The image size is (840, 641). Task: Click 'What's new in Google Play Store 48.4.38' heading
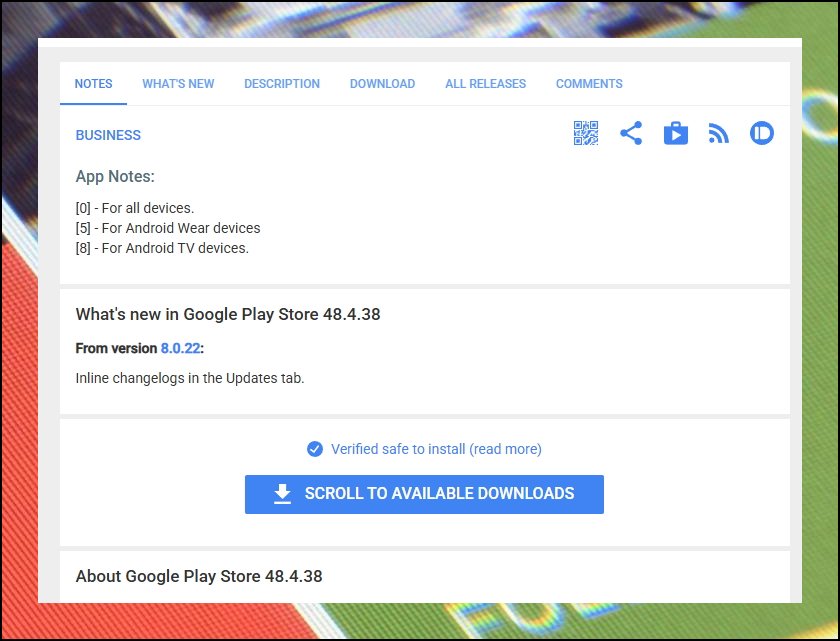(228, 314)
